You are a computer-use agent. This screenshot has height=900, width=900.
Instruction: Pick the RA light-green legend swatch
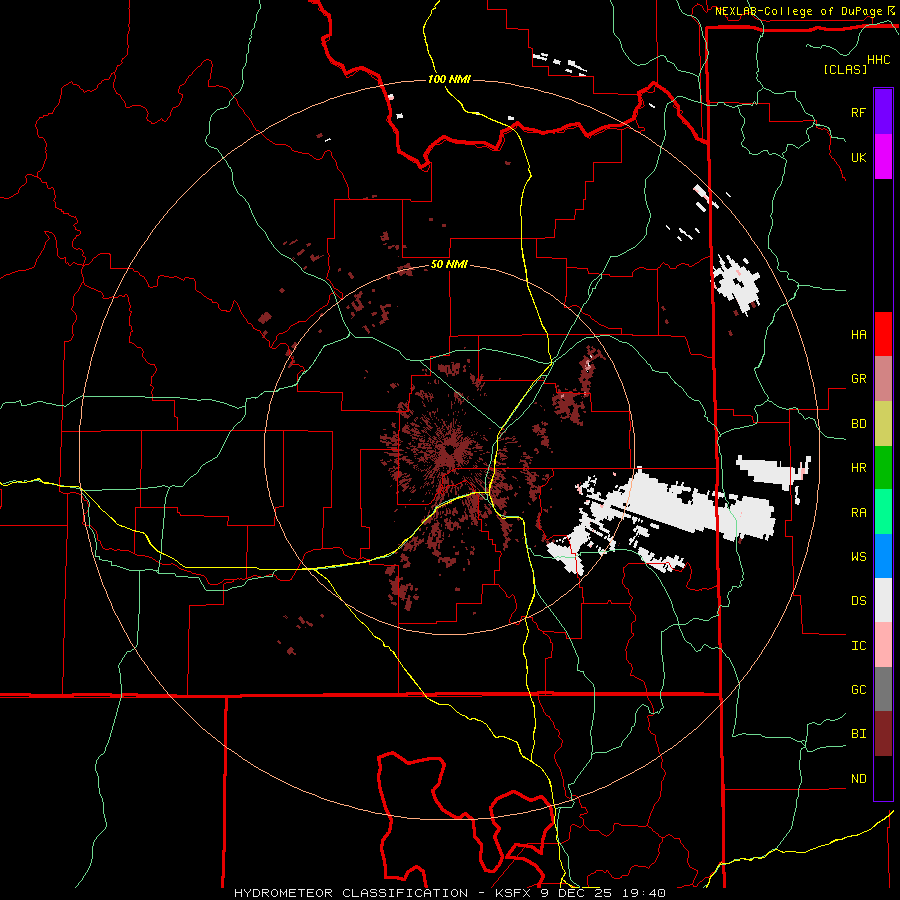pos(883,512)
